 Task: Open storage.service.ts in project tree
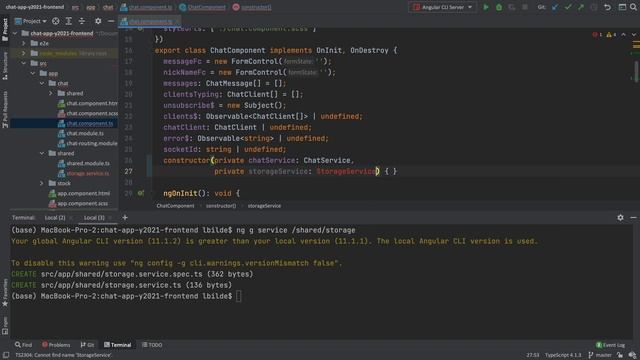pos(87,173)
